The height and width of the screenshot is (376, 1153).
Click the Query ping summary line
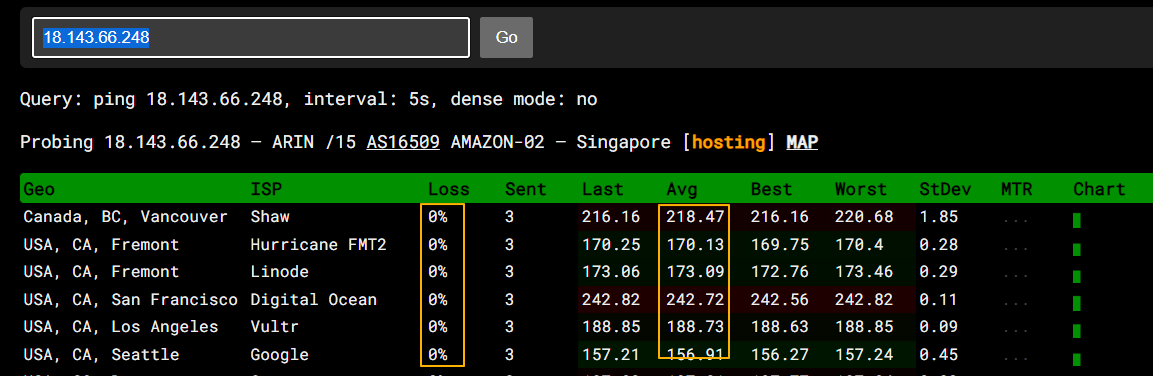(x=308, y=99)
